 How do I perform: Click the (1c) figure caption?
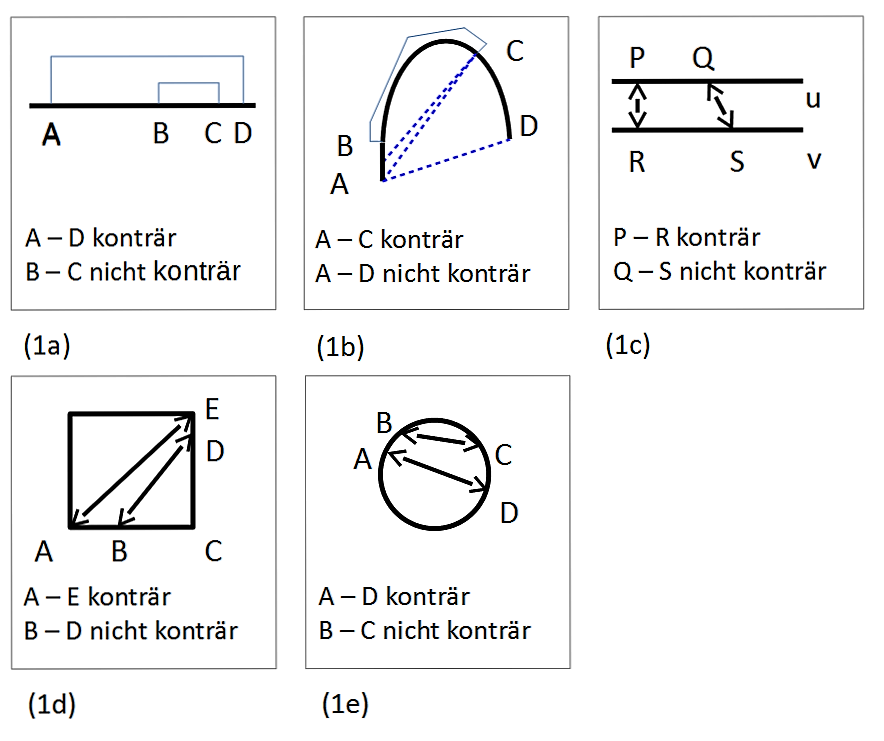(x=628, y=345)
